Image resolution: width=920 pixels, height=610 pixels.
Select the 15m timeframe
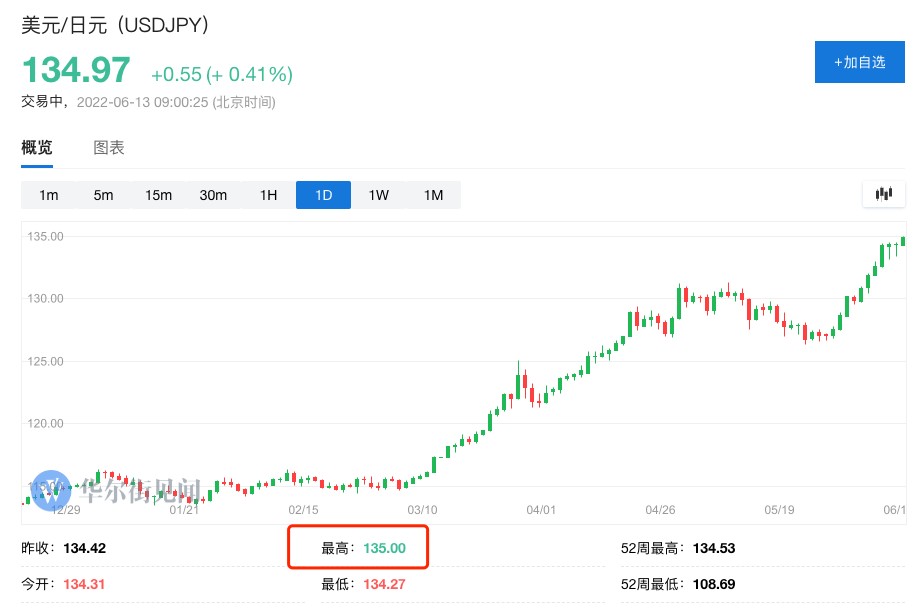(x=158, y=195)
